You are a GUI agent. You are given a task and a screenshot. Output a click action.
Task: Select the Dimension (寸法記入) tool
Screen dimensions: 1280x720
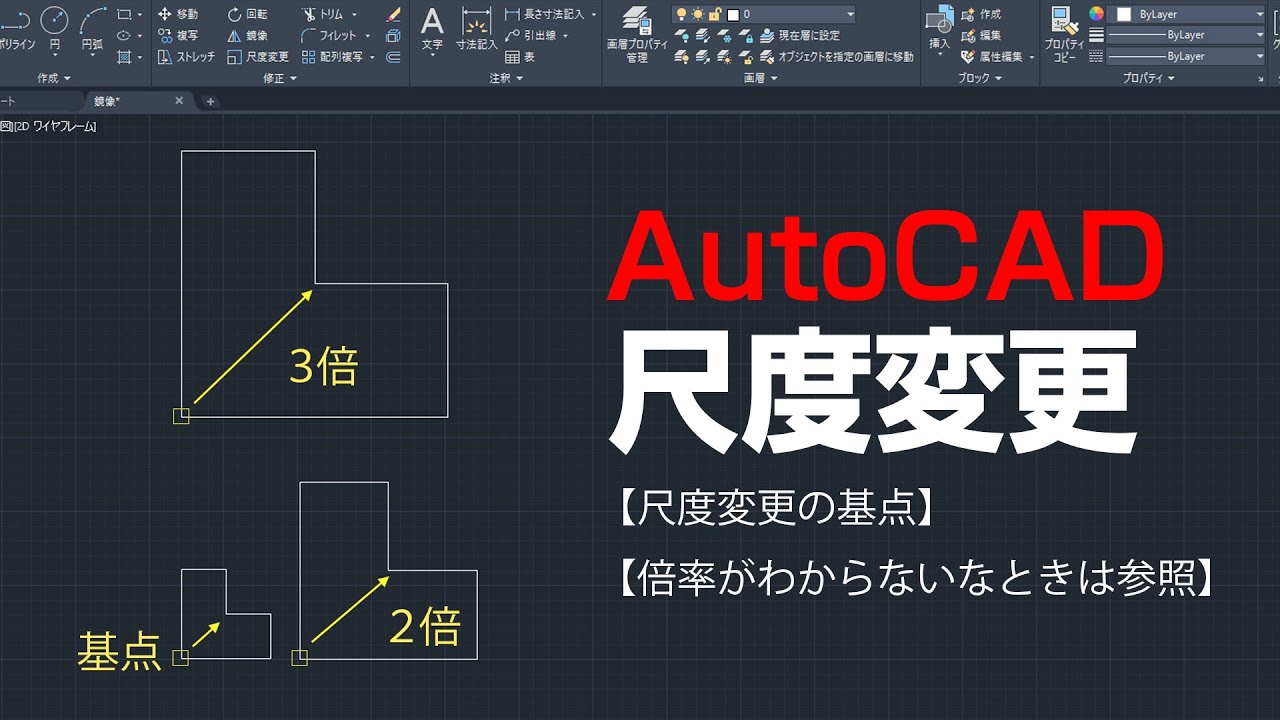tap(476, 29)
